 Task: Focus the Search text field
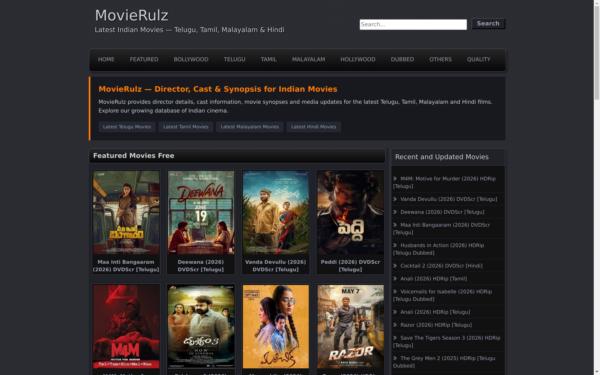tap(413, 24)
